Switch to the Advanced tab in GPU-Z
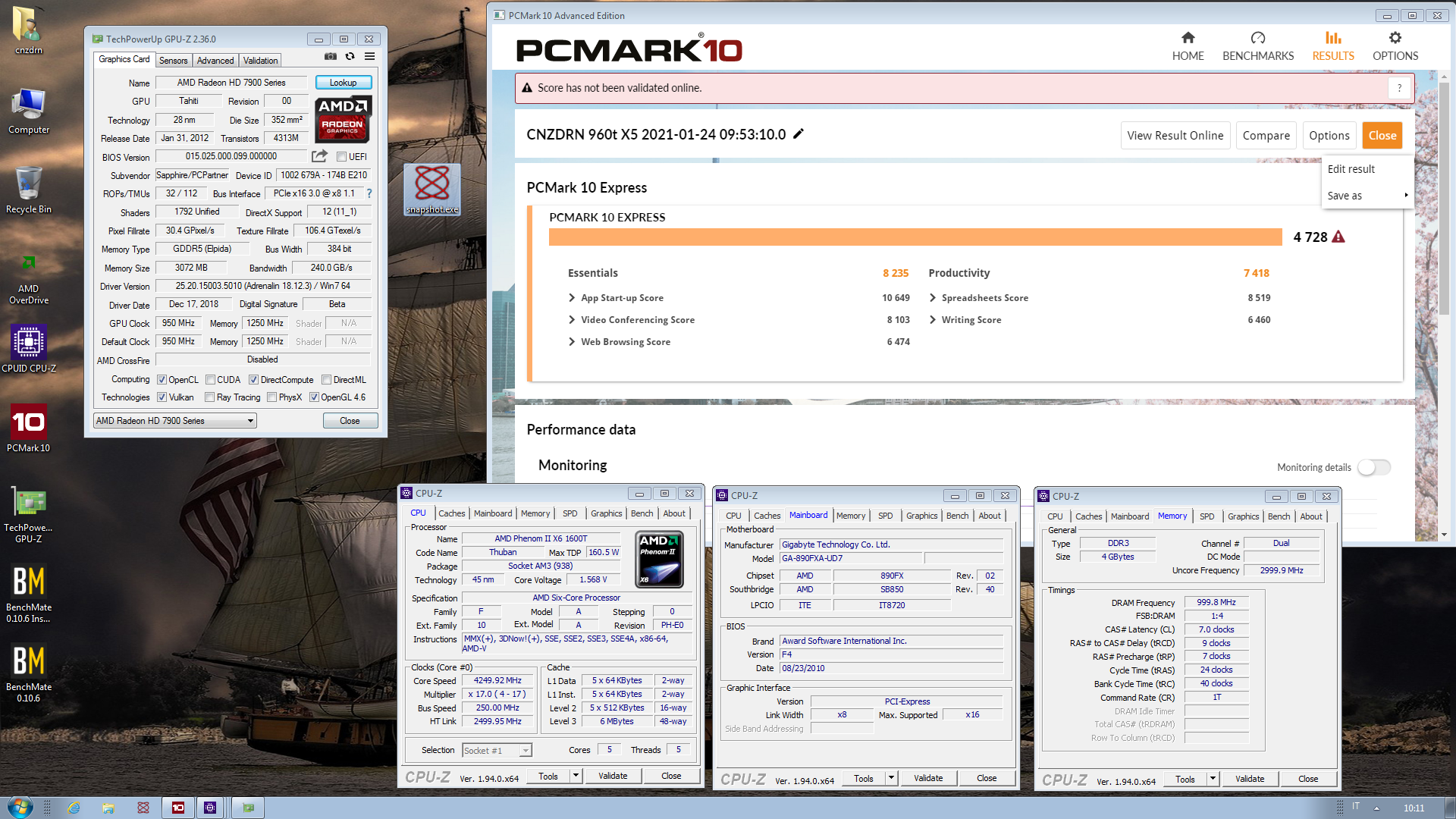 (215, 61)
